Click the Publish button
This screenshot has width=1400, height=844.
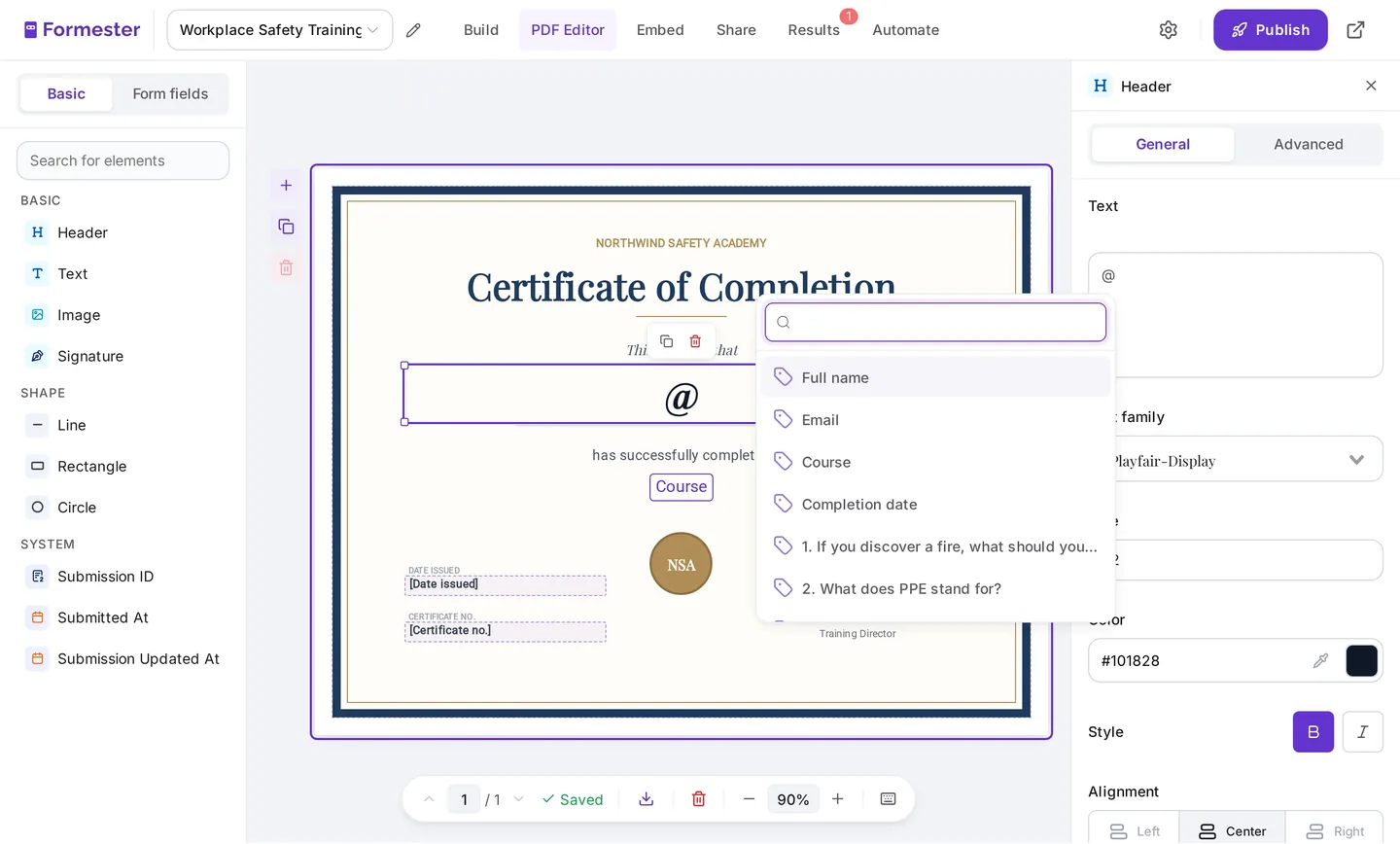pos(1271,30)
